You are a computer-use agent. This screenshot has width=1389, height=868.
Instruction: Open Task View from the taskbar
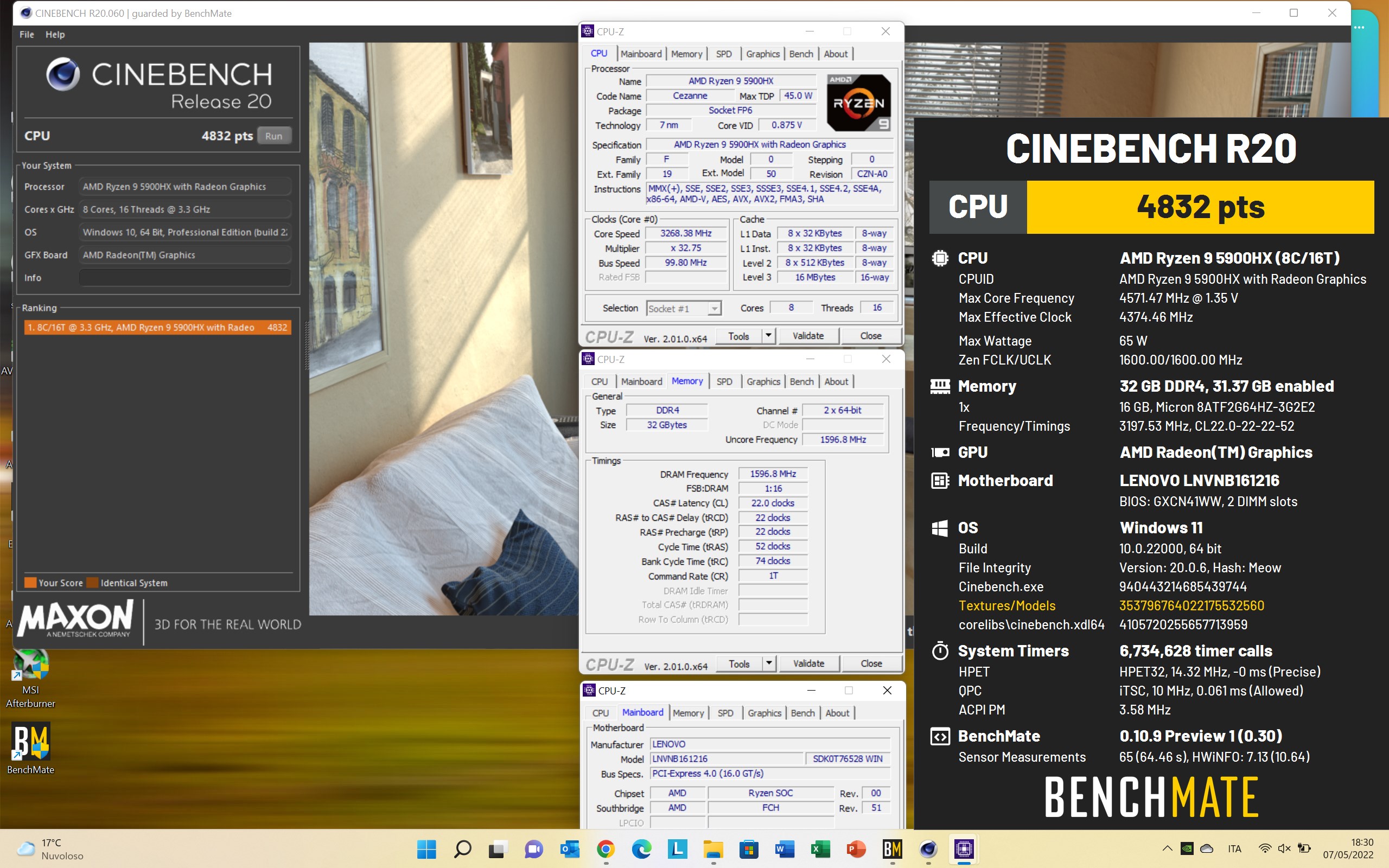498,848
